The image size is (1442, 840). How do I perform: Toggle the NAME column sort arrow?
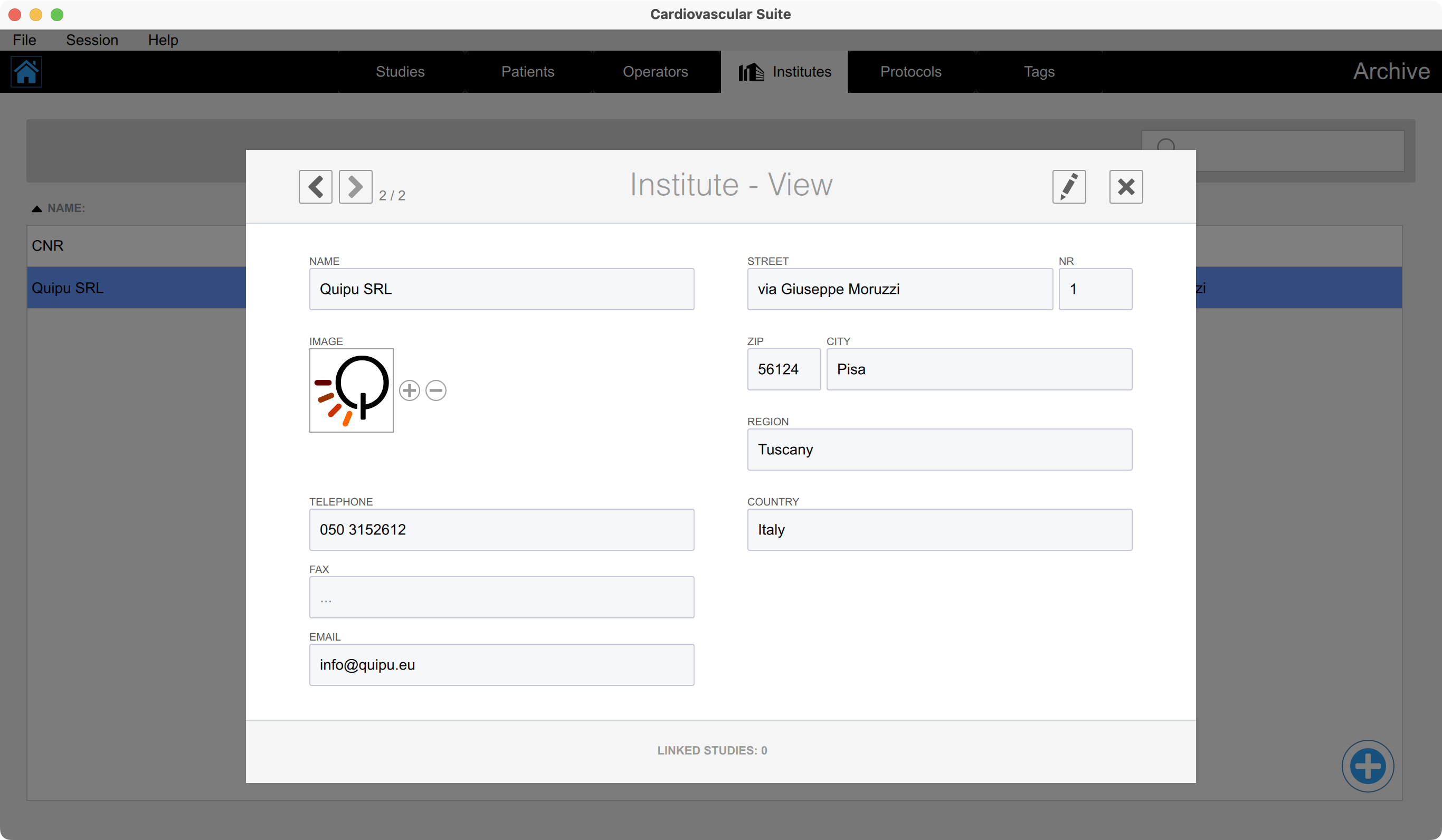(36, 208)
